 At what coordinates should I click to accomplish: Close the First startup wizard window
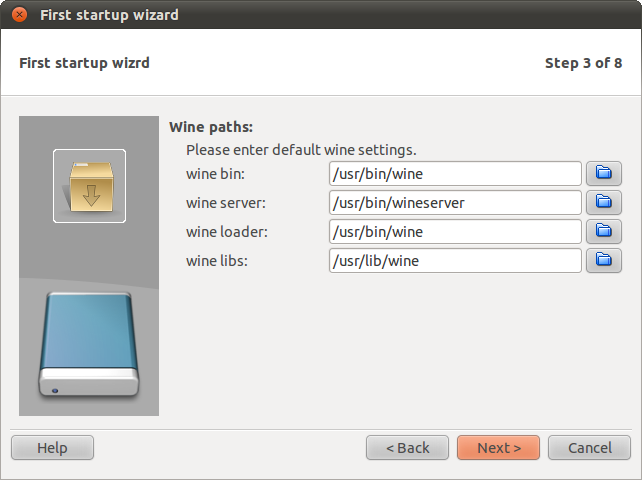[19, 15]
